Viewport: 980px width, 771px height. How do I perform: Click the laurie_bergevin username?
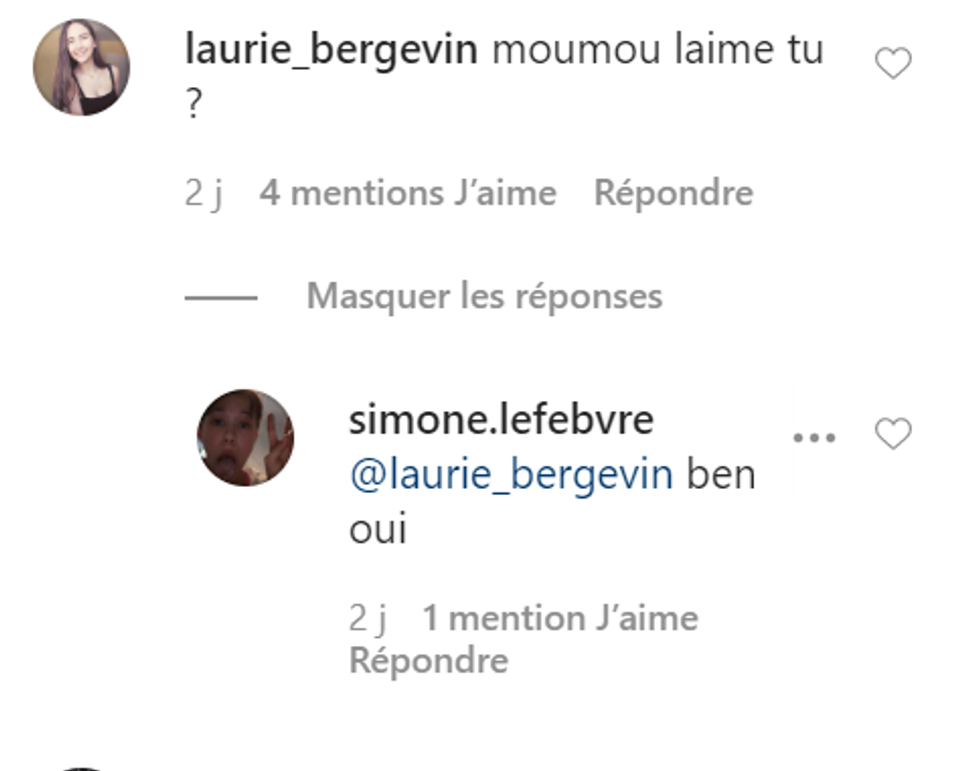click(331, 50)
